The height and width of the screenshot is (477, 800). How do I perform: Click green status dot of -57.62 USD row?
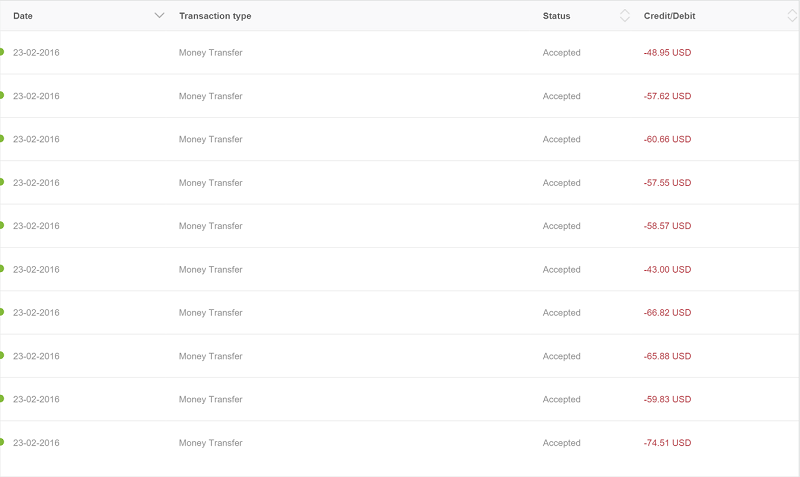pos(2,95)
